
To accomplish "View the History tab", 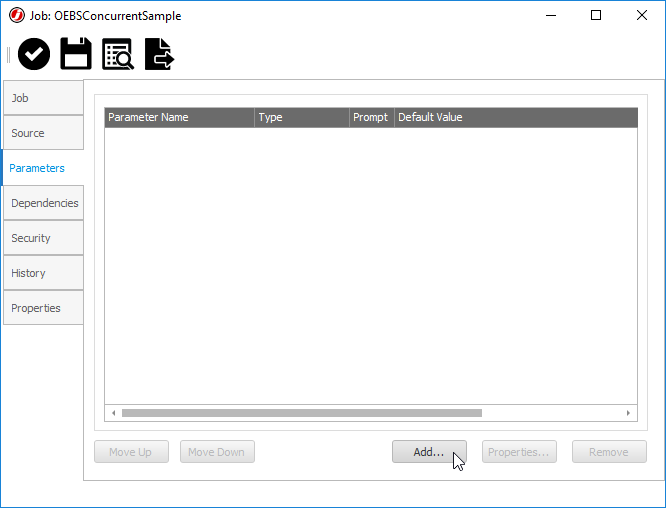I will click(43, 273).
